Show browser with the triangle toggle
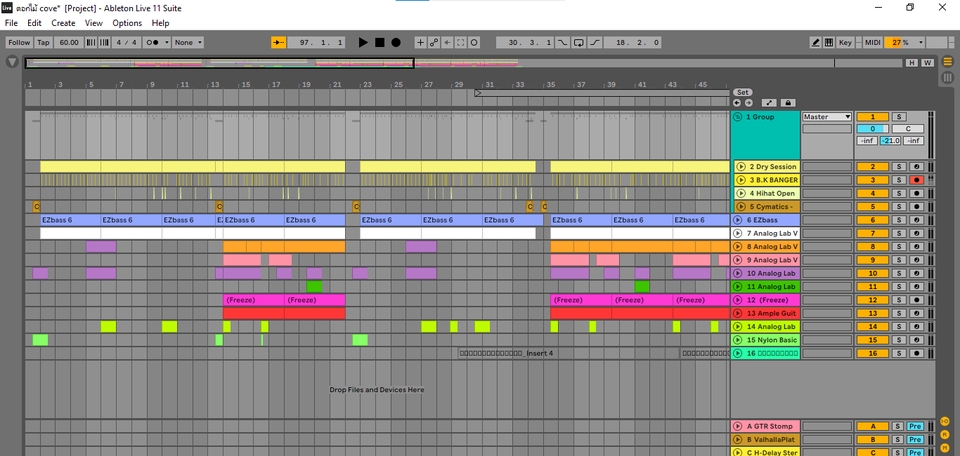960x456 pixels. tap(12, 62)
